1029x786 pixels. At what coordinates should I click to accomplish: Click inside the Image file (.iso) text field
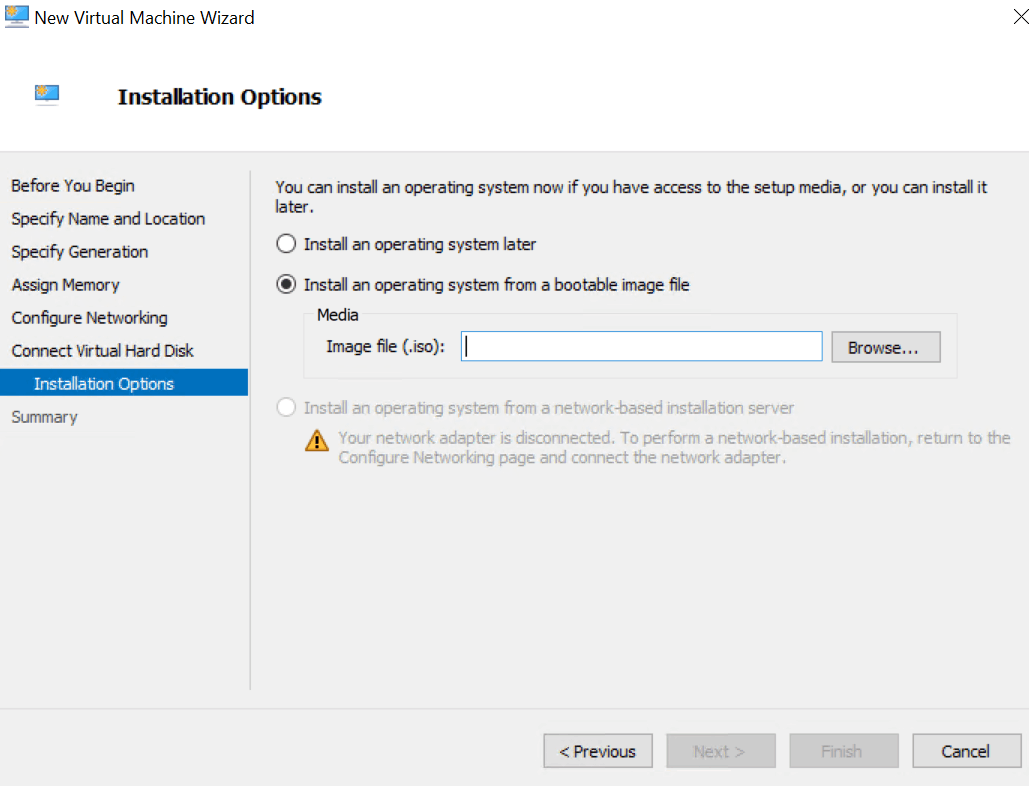point(640,346)
